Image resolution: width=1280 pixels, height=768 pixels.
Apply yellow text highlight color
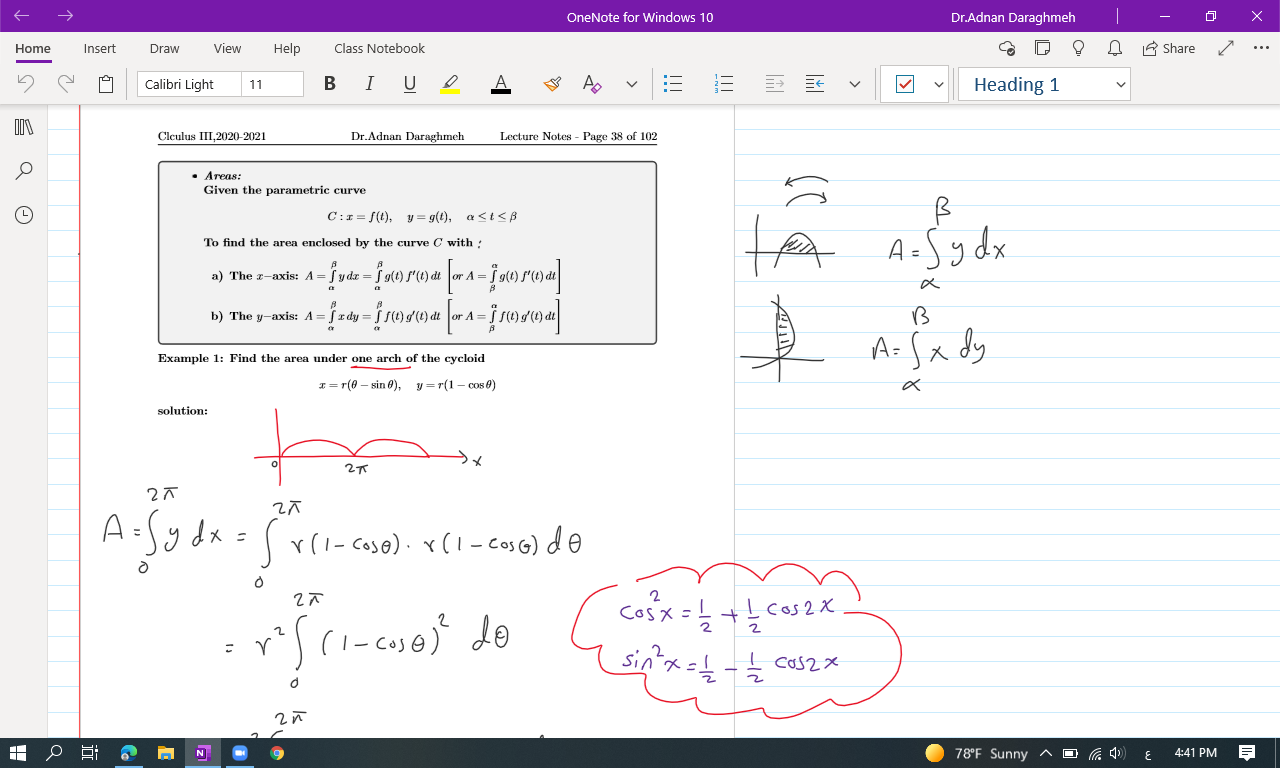coord(450,84)
